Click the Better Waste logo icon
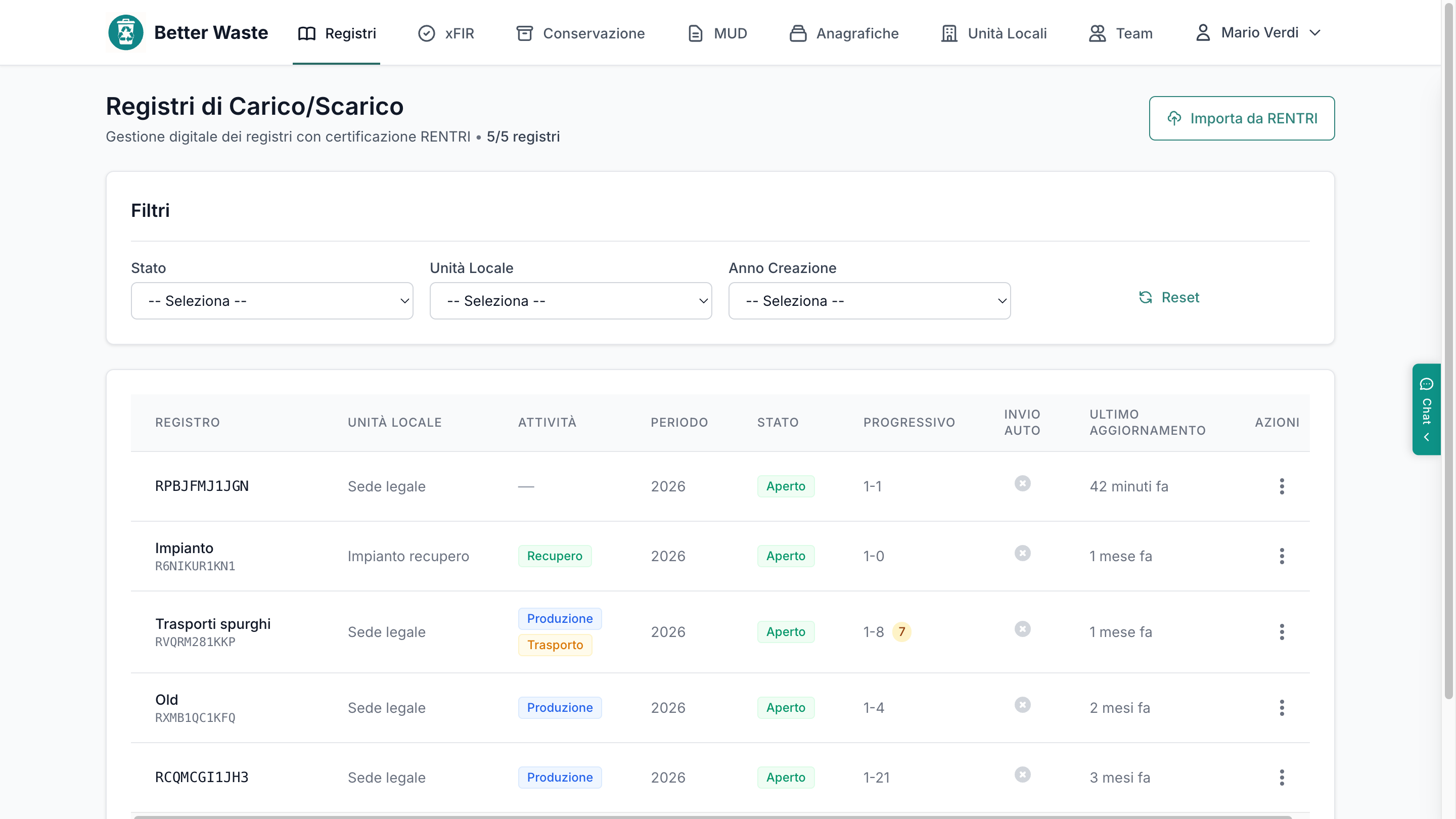The image size is (1456, 819). coord(125,33)
